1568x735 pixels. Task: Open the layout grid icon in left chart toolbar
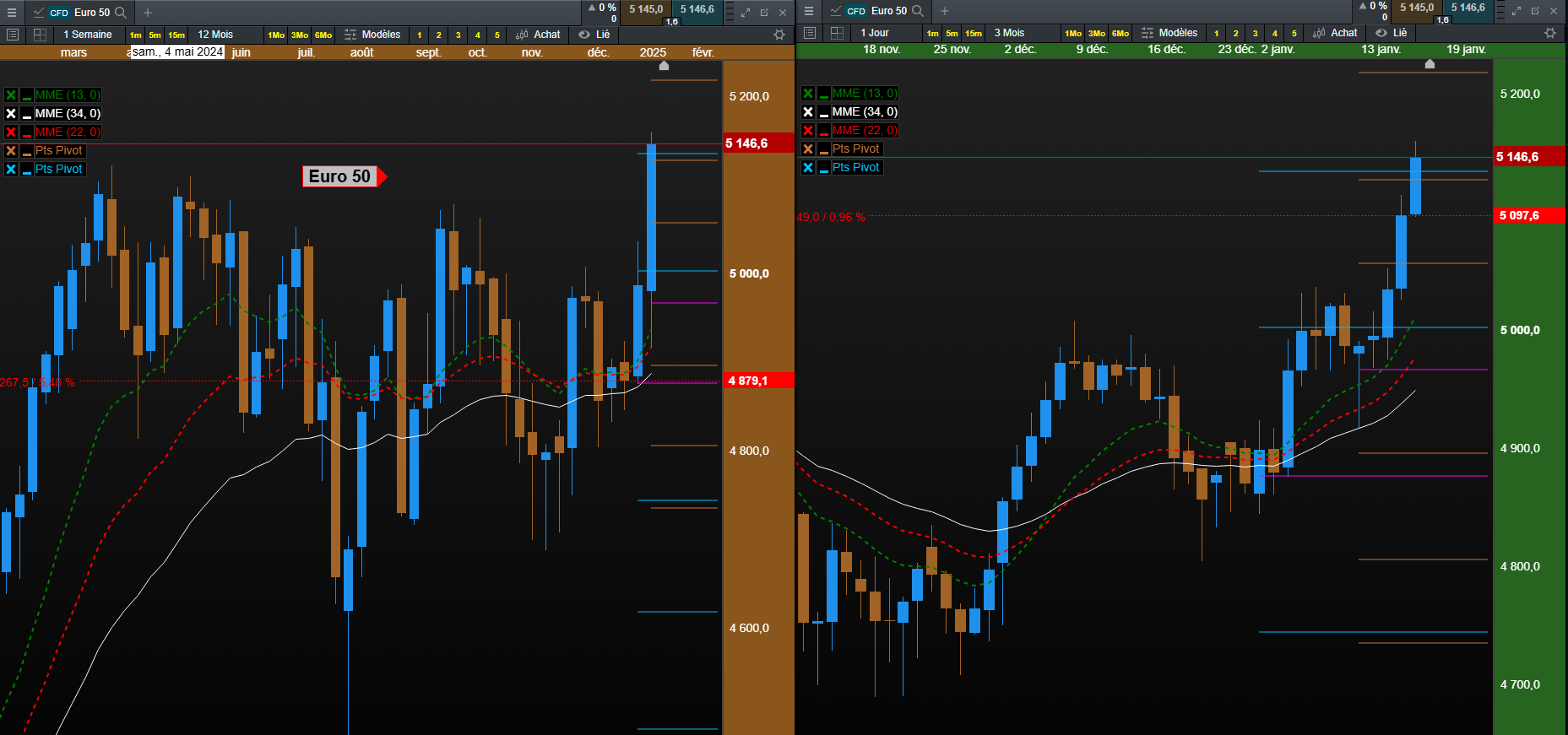40,35
